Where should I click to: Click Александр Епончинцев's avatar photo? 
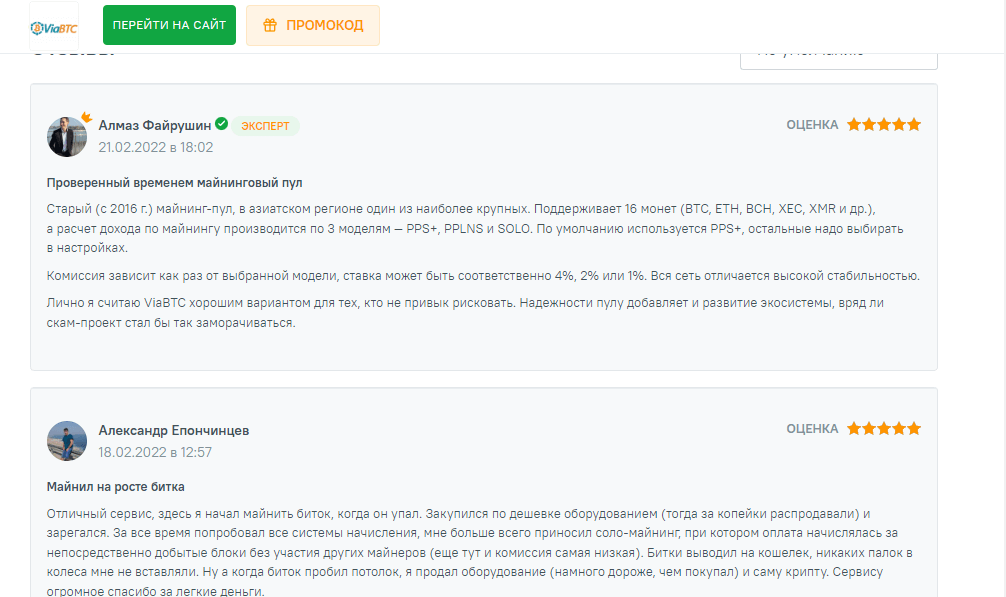[67, 441]
